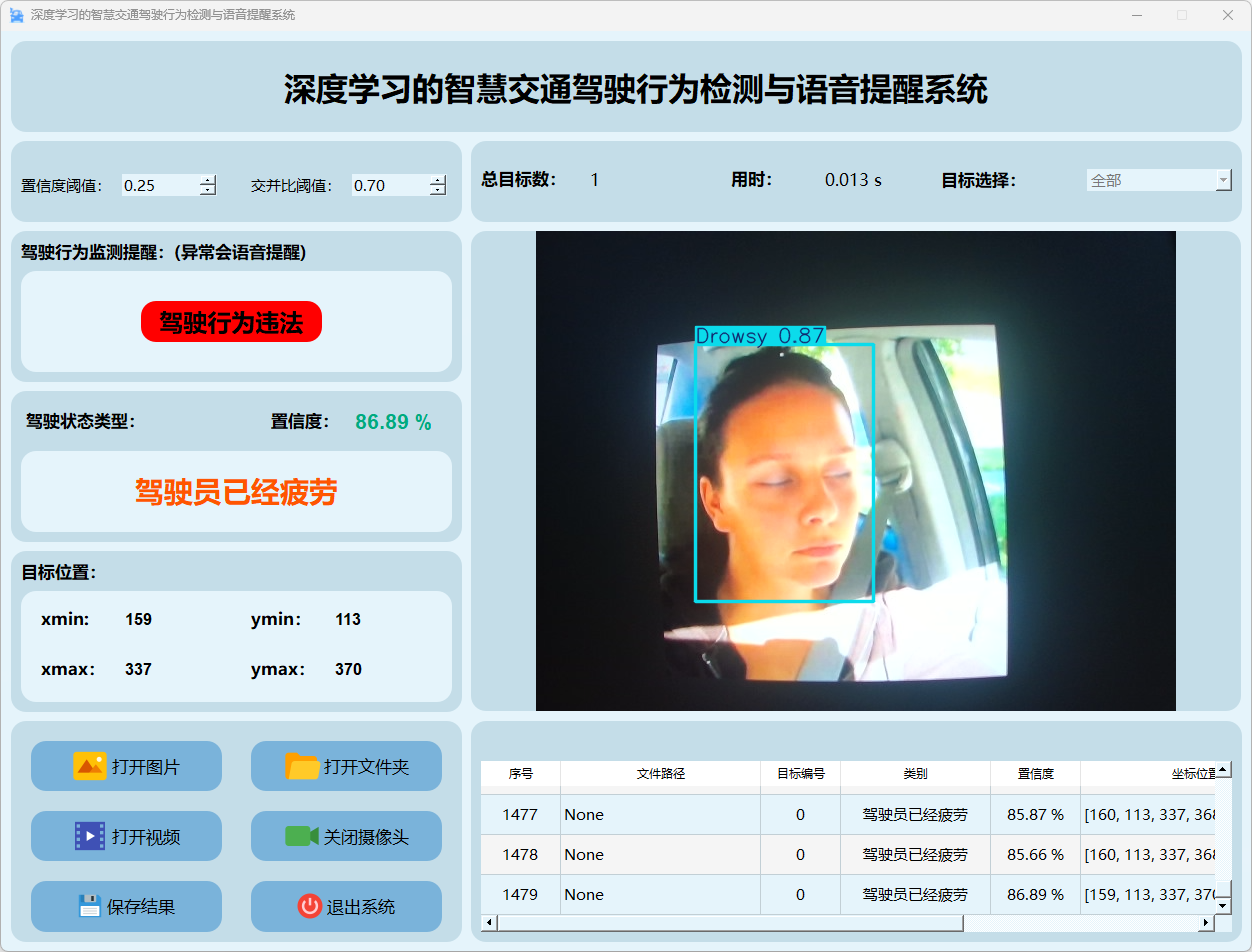Click the floppy disk save icon
The width and height of the screenshot is (1252, 952).
point(90,906)
